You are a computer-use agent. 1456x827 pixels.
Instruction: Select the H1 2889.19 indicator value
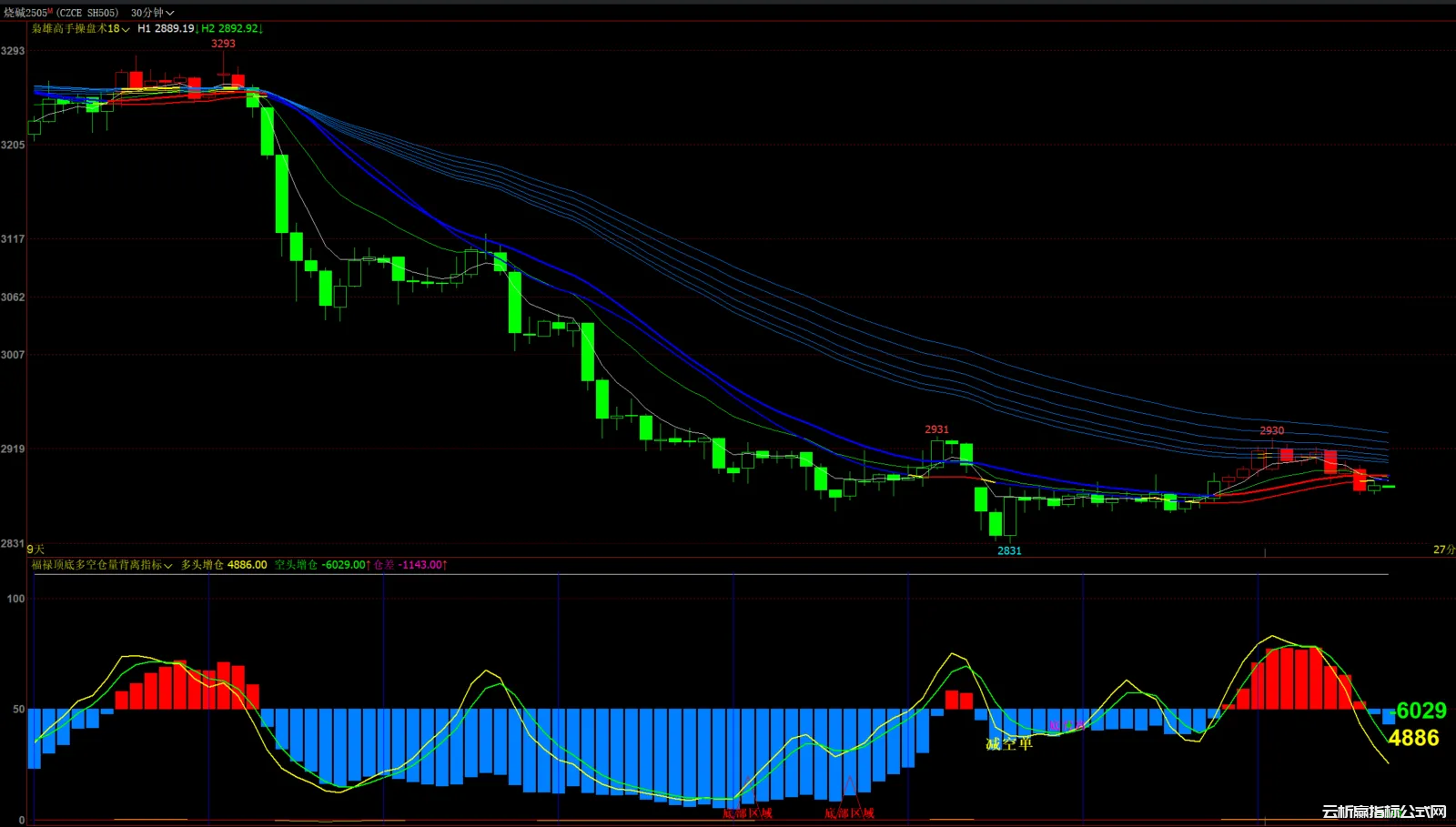point(166,29)
